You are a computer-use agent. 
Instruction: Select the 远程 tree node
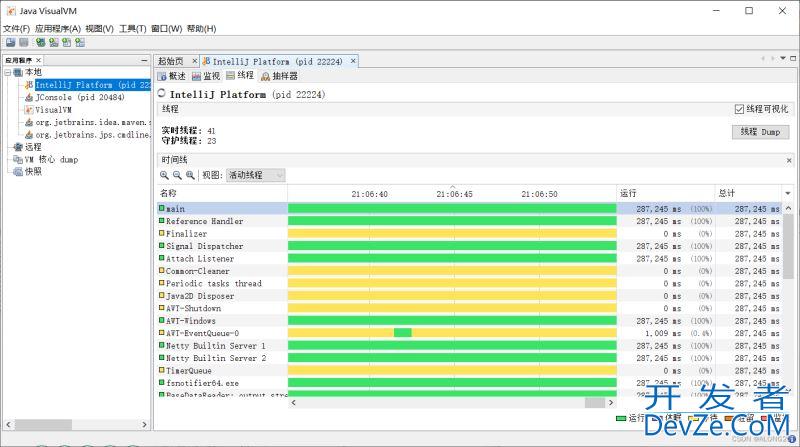pos(33,147)
